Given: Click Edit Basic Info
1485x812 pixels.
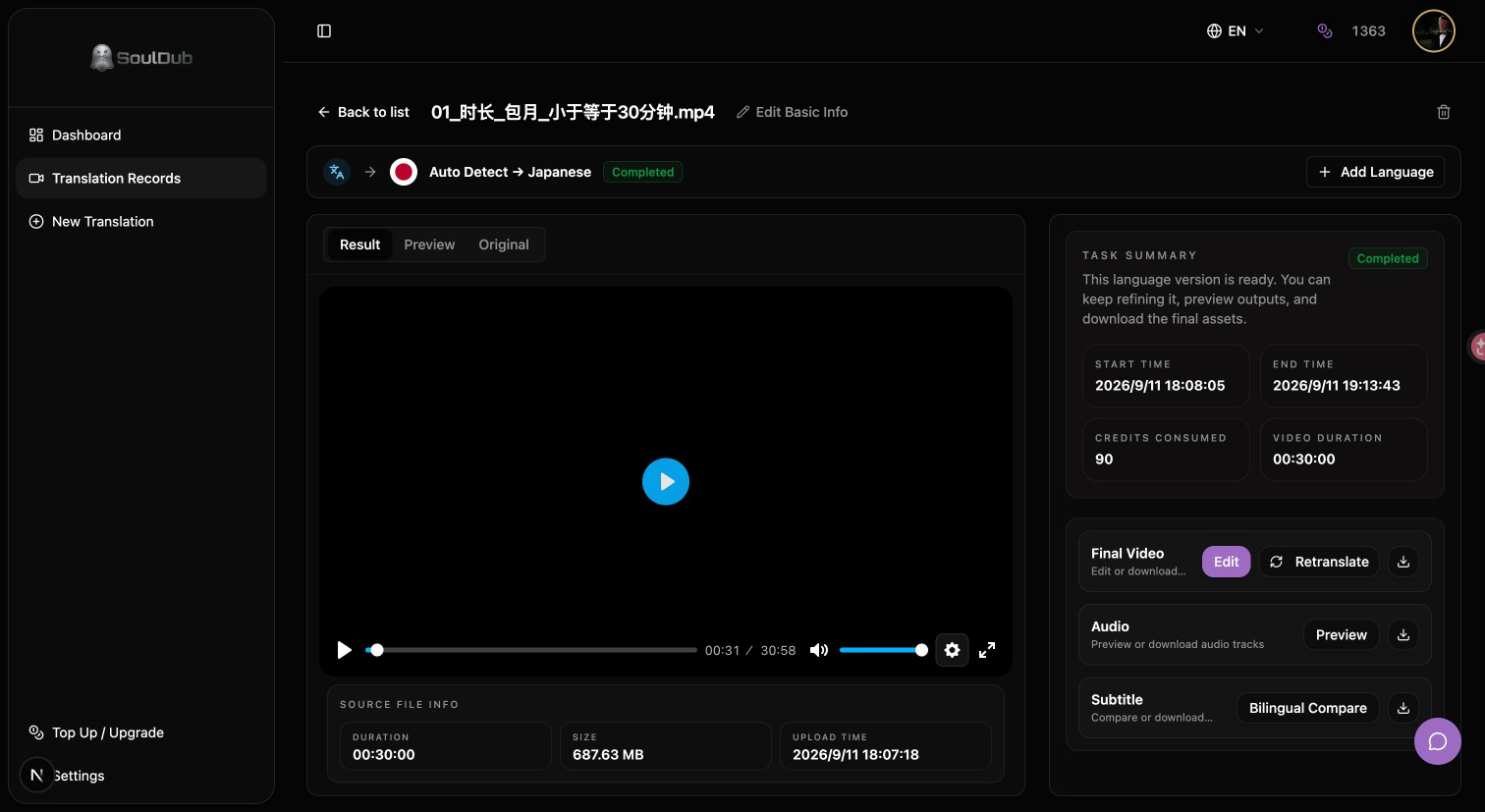Looking at the screenshot, I should pyautogui.click(x=793, y=112).
